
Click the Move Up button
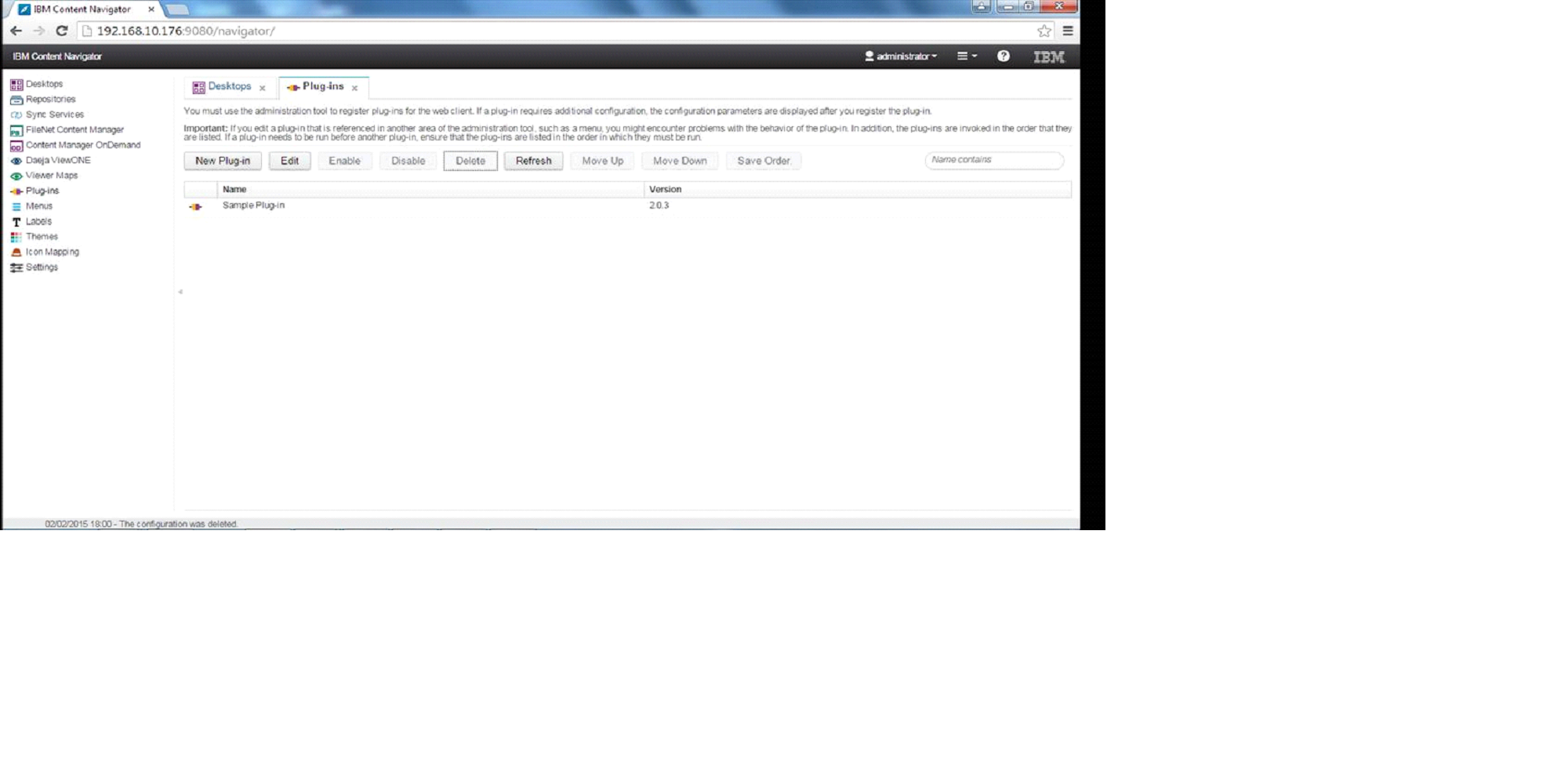click(x=602, y=161)
